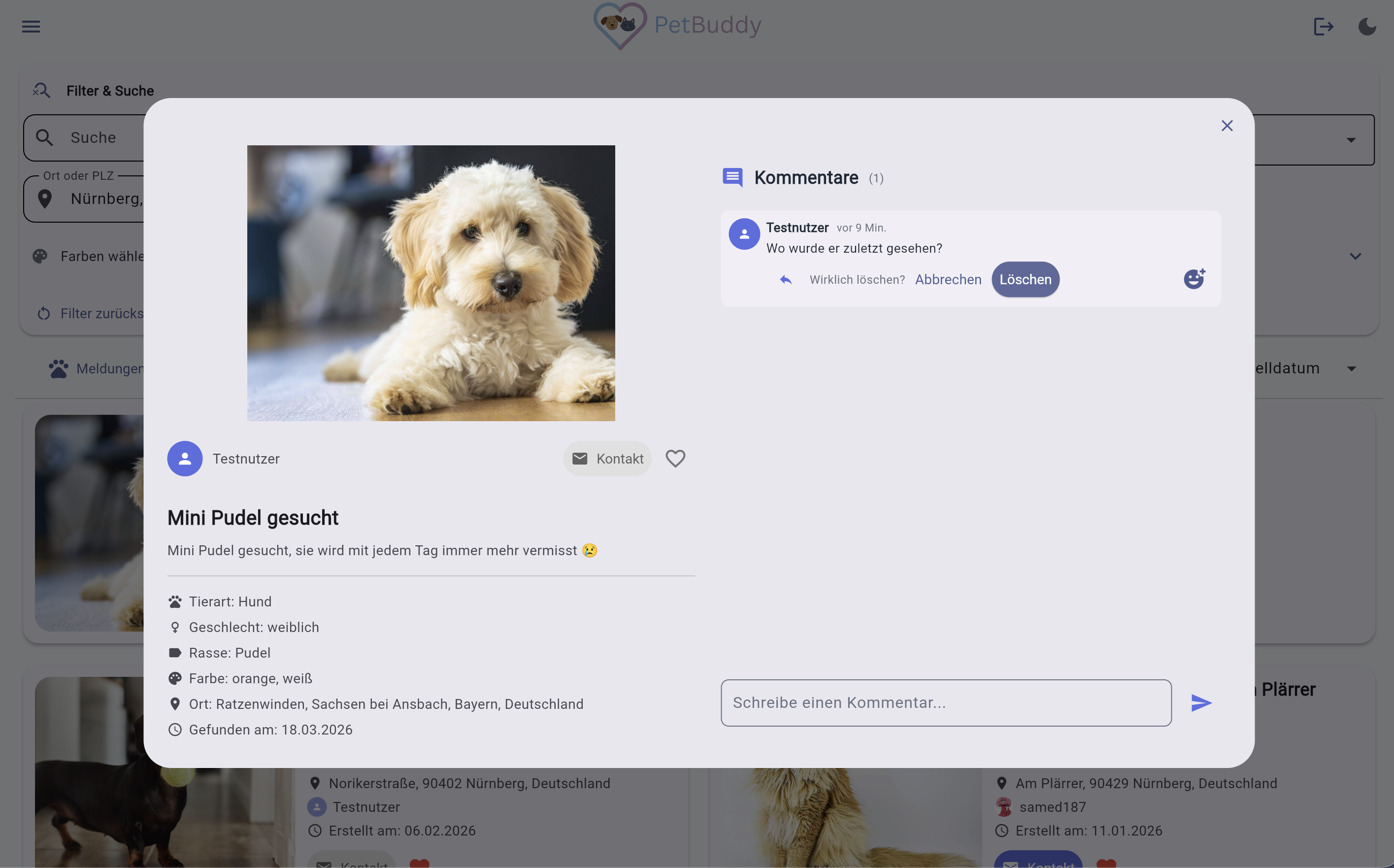1394x868 pixels.
Task: Expand the Farben wählen chevron
Action: 1355,256
